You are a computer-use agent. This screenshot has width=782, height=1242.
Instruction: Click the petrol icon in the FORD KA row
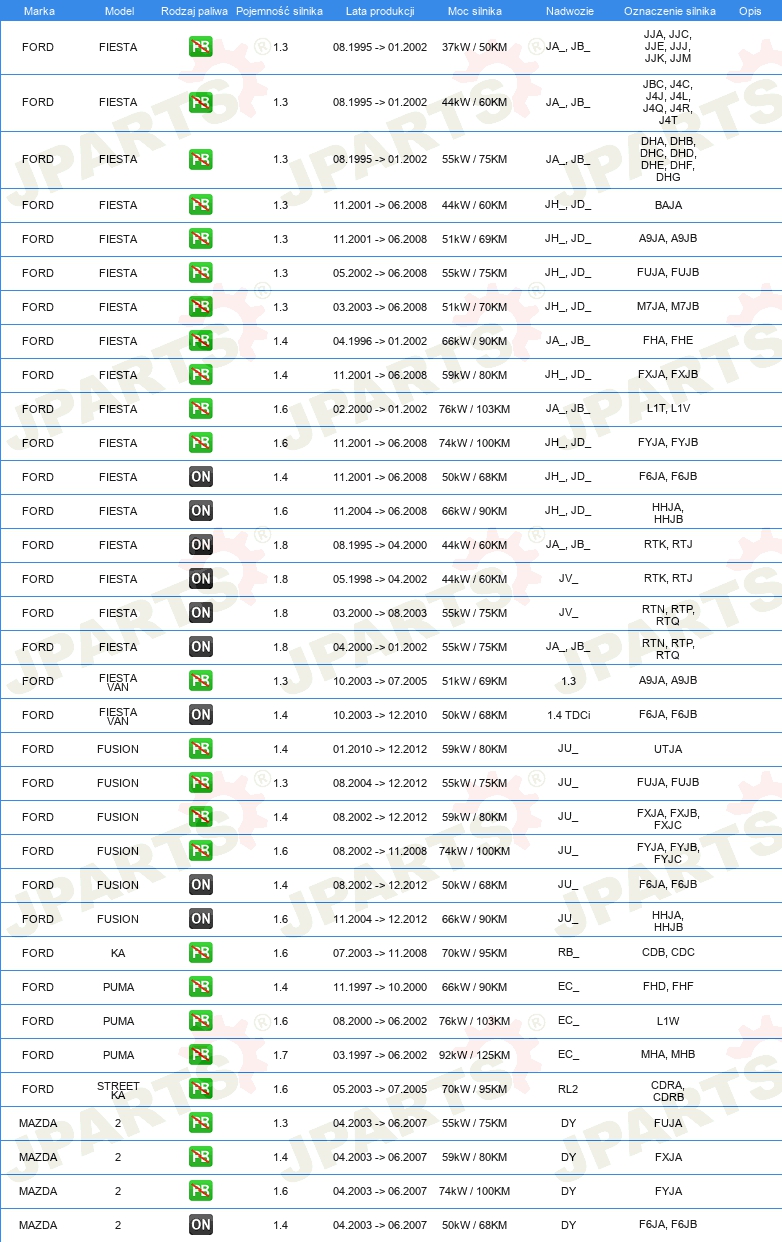coord(201,953)
